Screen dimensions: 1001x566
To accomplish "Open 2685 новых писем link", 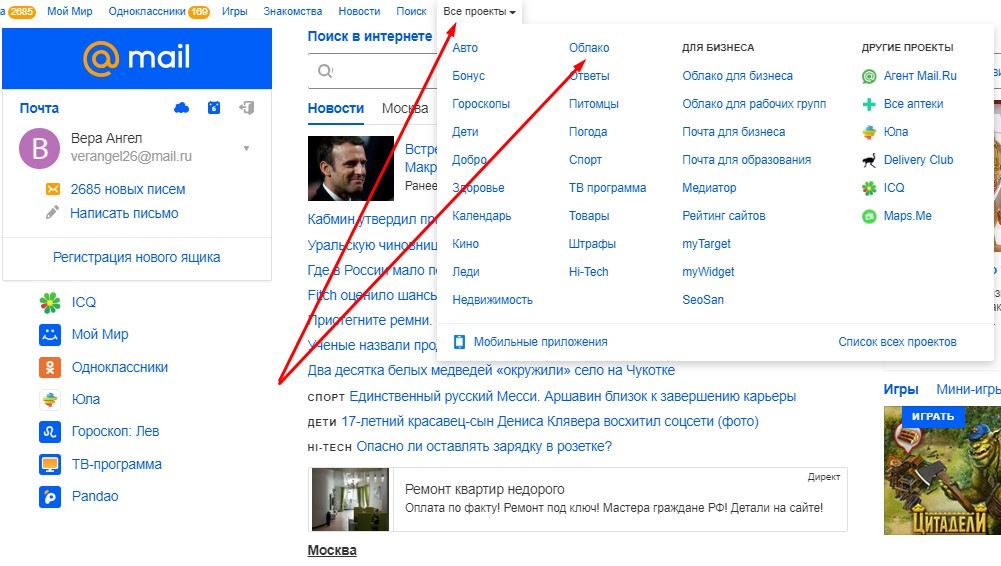I will (x=128, y=190).
